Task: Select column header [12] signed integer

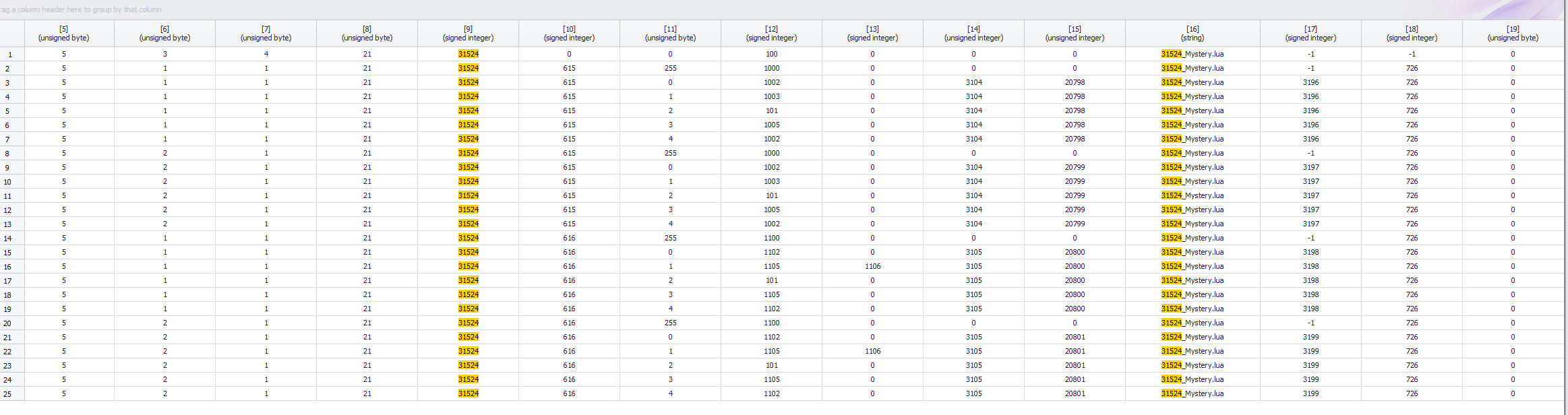Action: click(771, 33)
